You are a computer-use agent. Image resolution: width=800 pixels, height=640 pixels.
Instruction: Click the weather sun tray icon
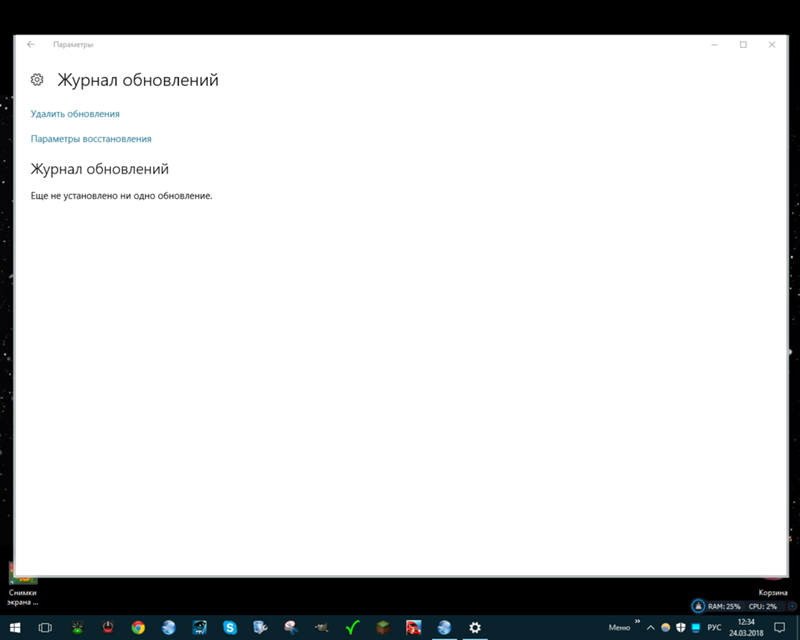pos(666,628)
